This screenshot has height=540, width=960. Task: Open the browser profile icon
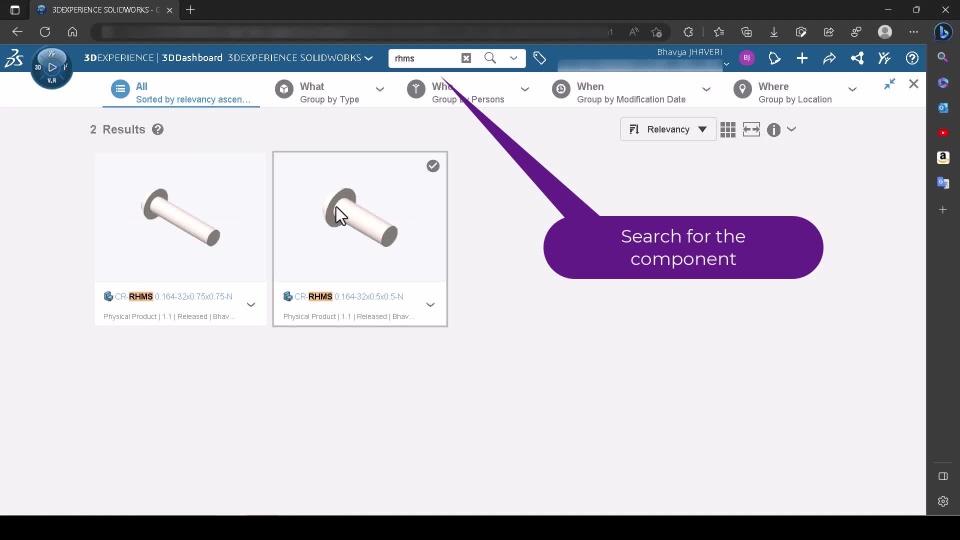[x=885, y=32]
